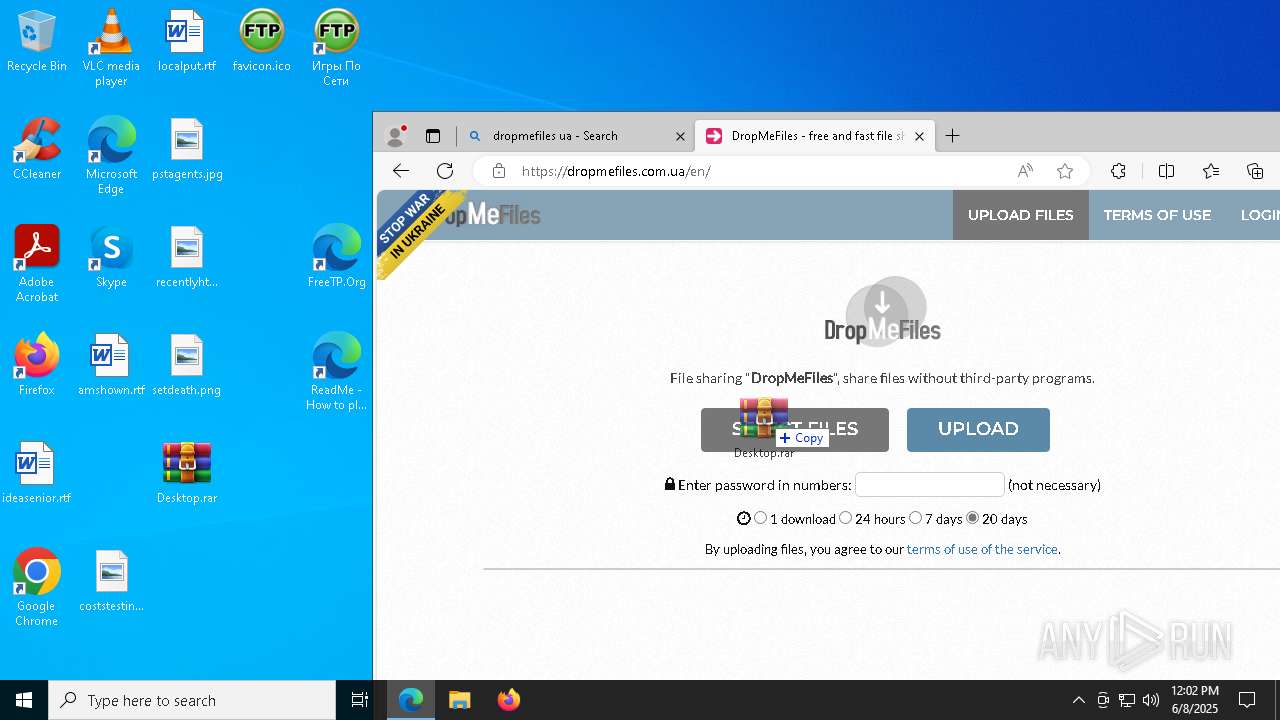Image resolution: width=1280 pixels, height=720 pixels.
Task: Open notification center on taskbar
Action: [x=1247, y=700]
